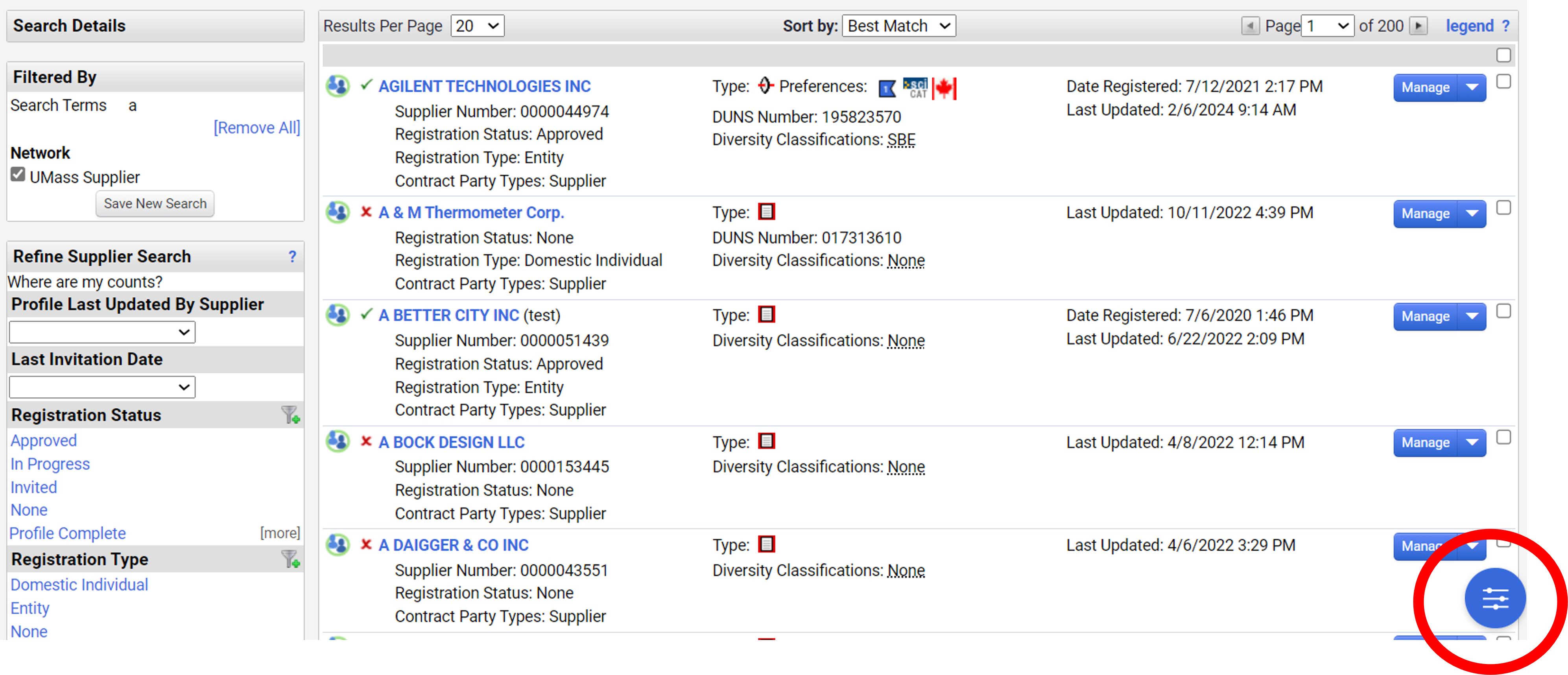The image size is (1568, 675).
Task: Add filter using Registration Type funnel icon
Action: tap(290, 559)
